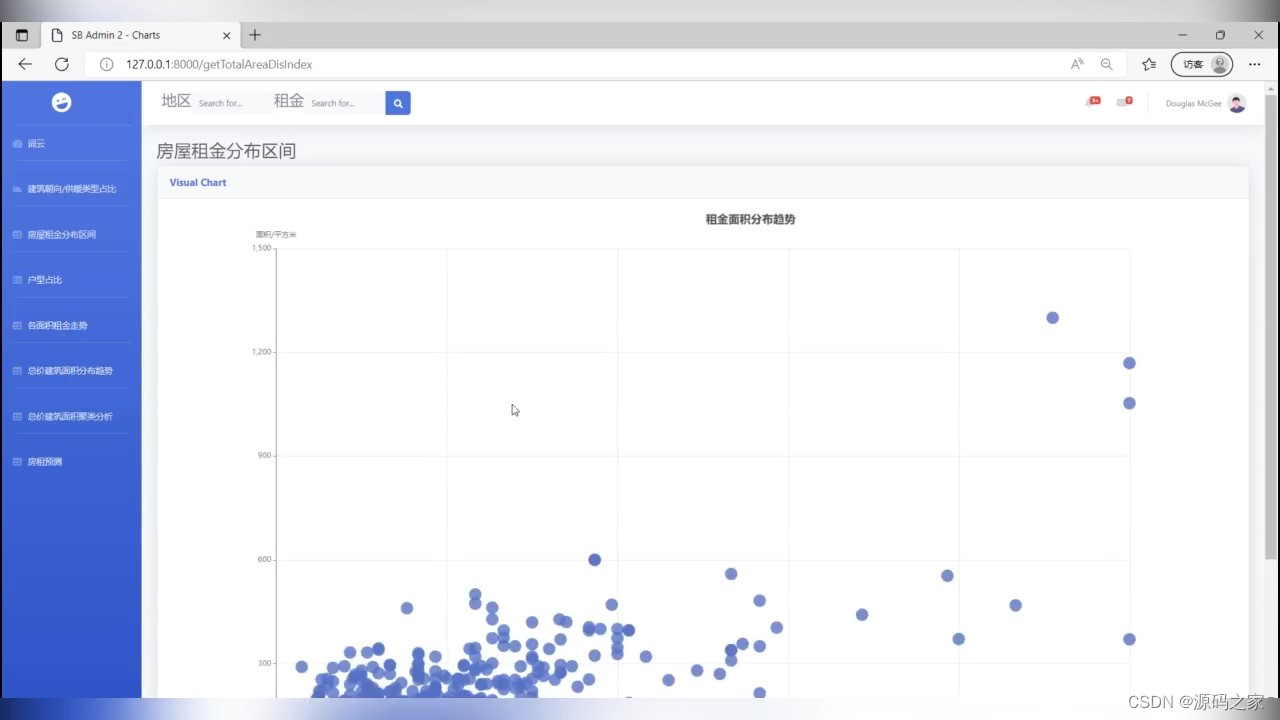This screenshot has height=720, width=1280.
Task: Click the 访客 guest profile button
Action: (1202, 64)
